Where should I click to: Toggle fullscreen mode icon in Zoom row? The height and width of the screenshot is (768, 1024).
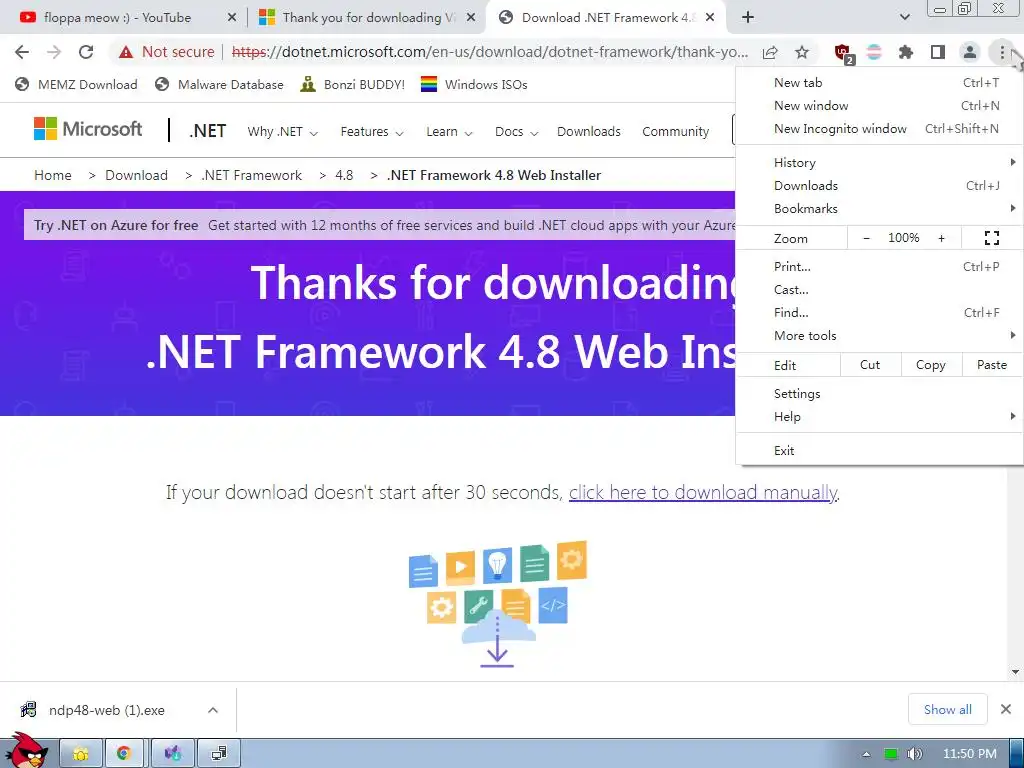[991, 238]
